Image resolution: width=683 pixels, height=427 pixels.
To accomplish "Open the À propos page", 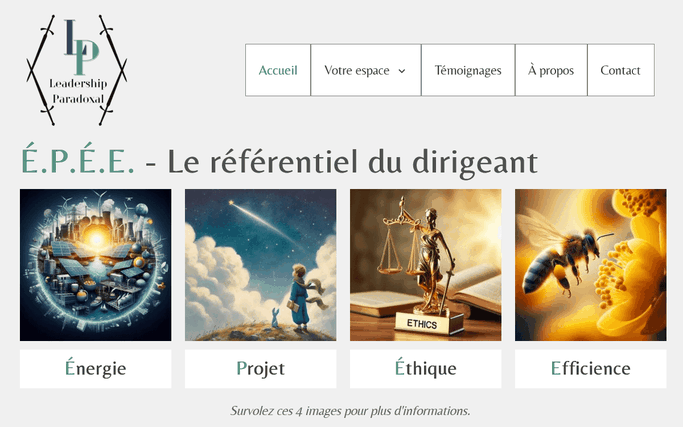I will click(551, 70).
